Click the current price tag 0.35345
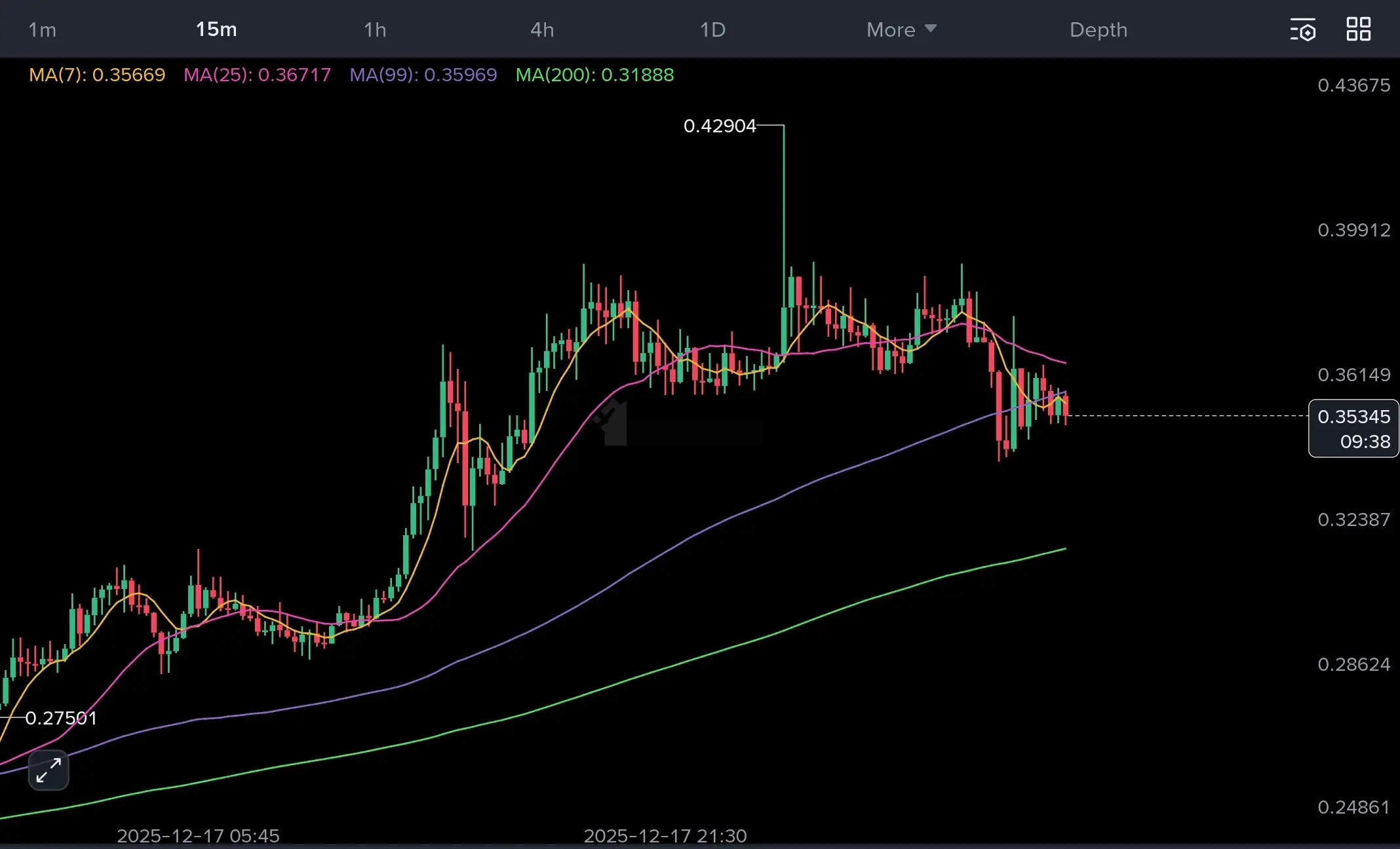Image resolution: width=1400 pixels, height=849 pixels. coord(1353,417)
